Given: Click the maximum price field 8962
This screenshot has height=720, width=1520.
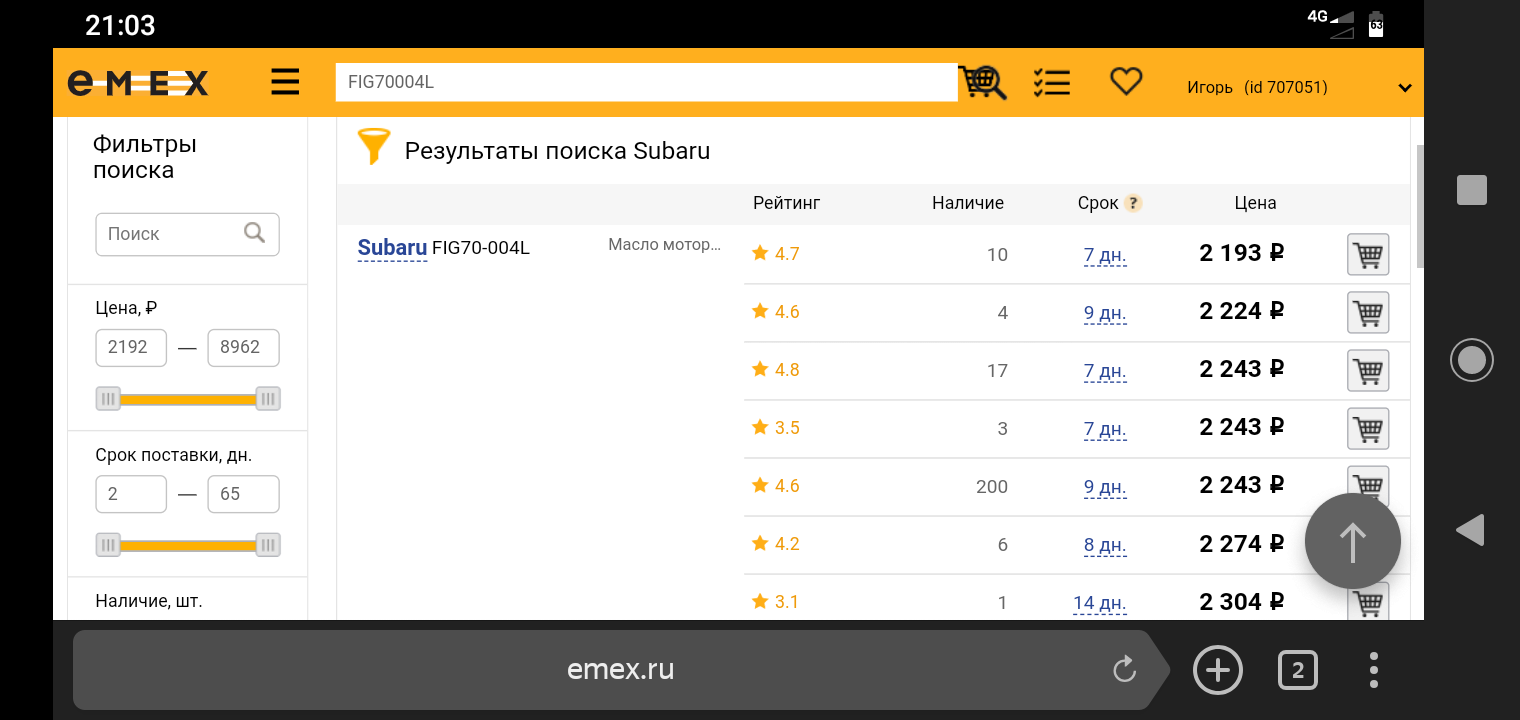Looking at the screenshot, I should tap(243, 347).
